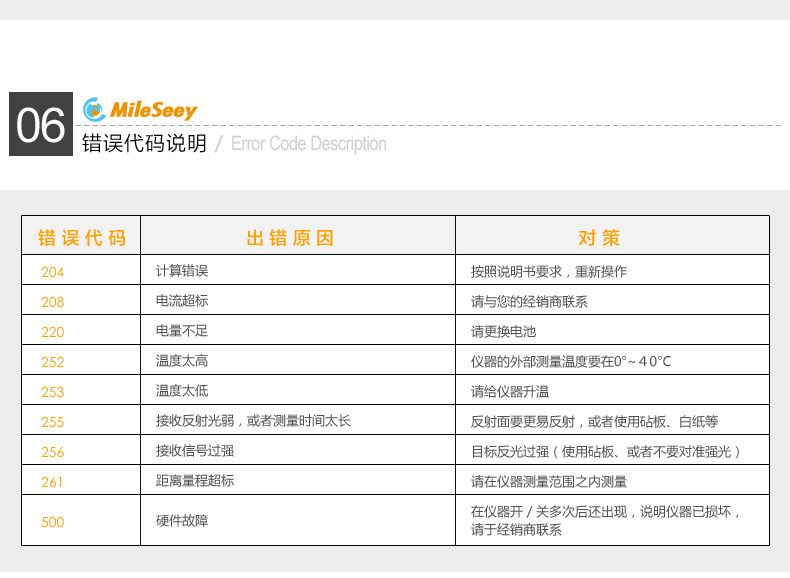Click the 请给仪器升温 solution text
This screenshot has width=790, height=578.
tap(510, 391)
